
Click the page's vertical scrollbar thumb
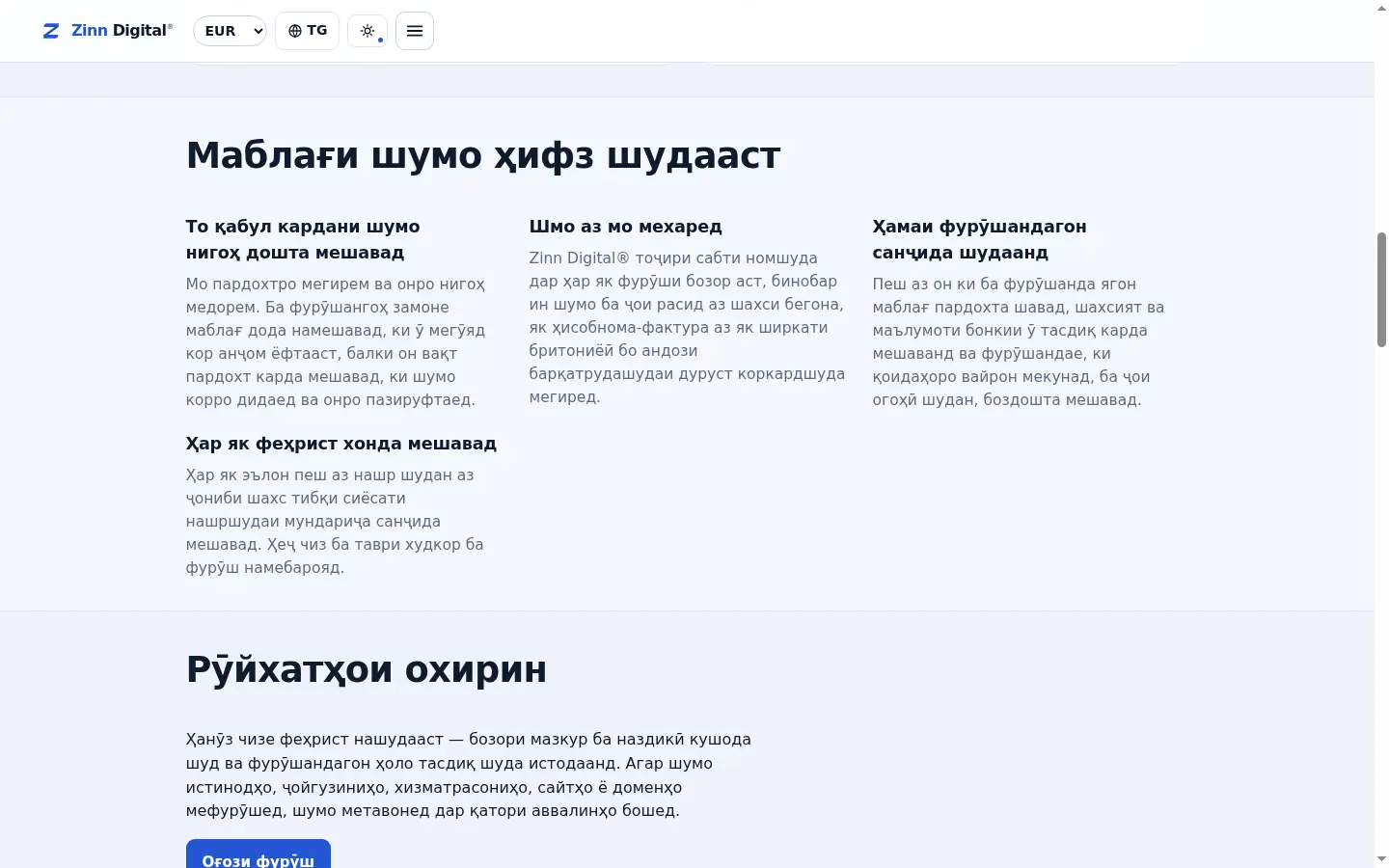pyautogui.click(x=1381, y=289)
